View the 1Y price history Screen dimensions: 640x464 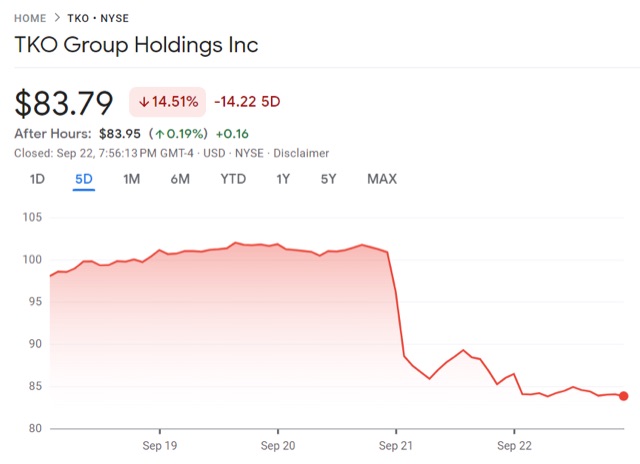coord(284,179)
